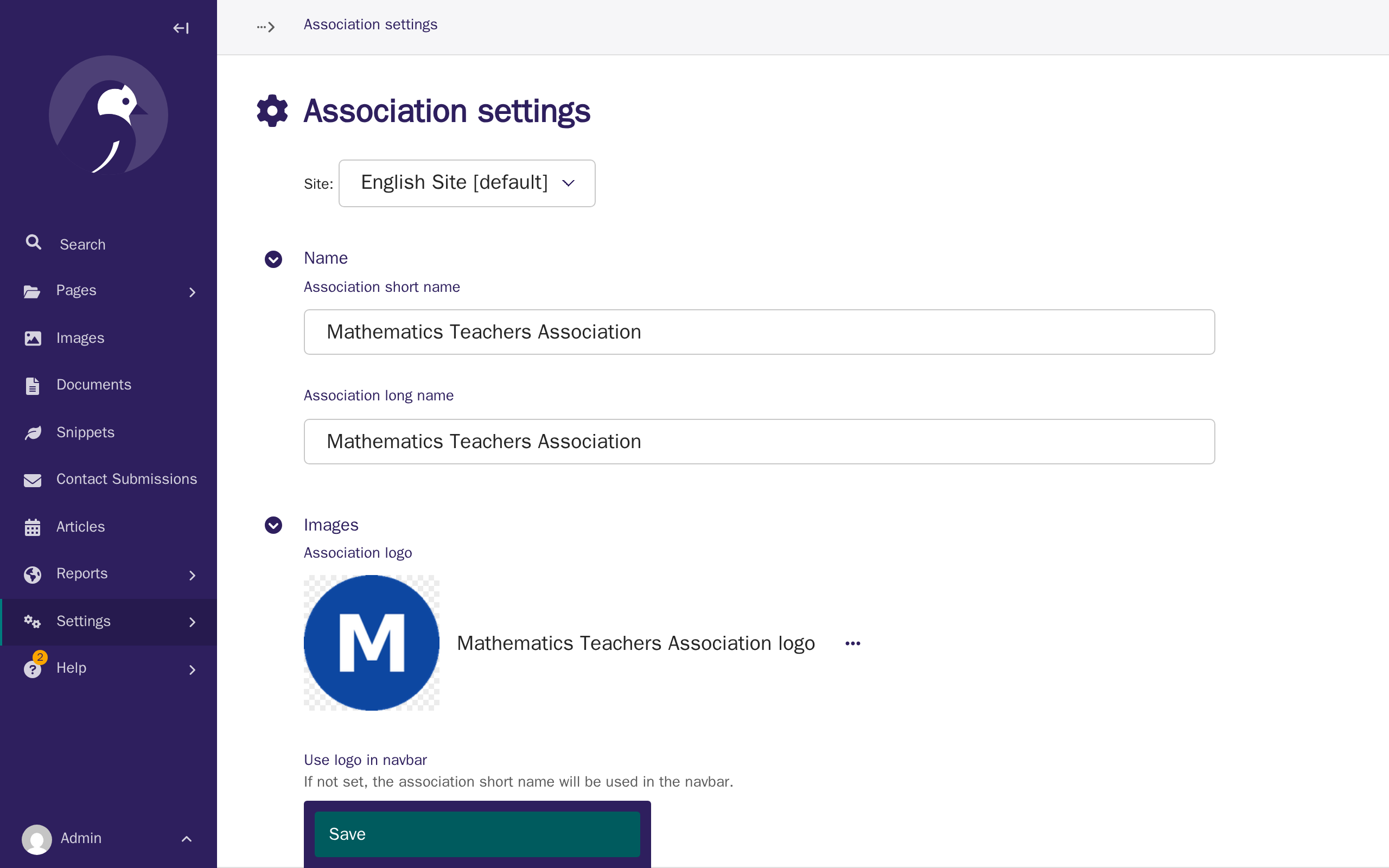This screenshot has height=868, width=1389.
Task: Click the Association short name field
Action: click(759, 332)
